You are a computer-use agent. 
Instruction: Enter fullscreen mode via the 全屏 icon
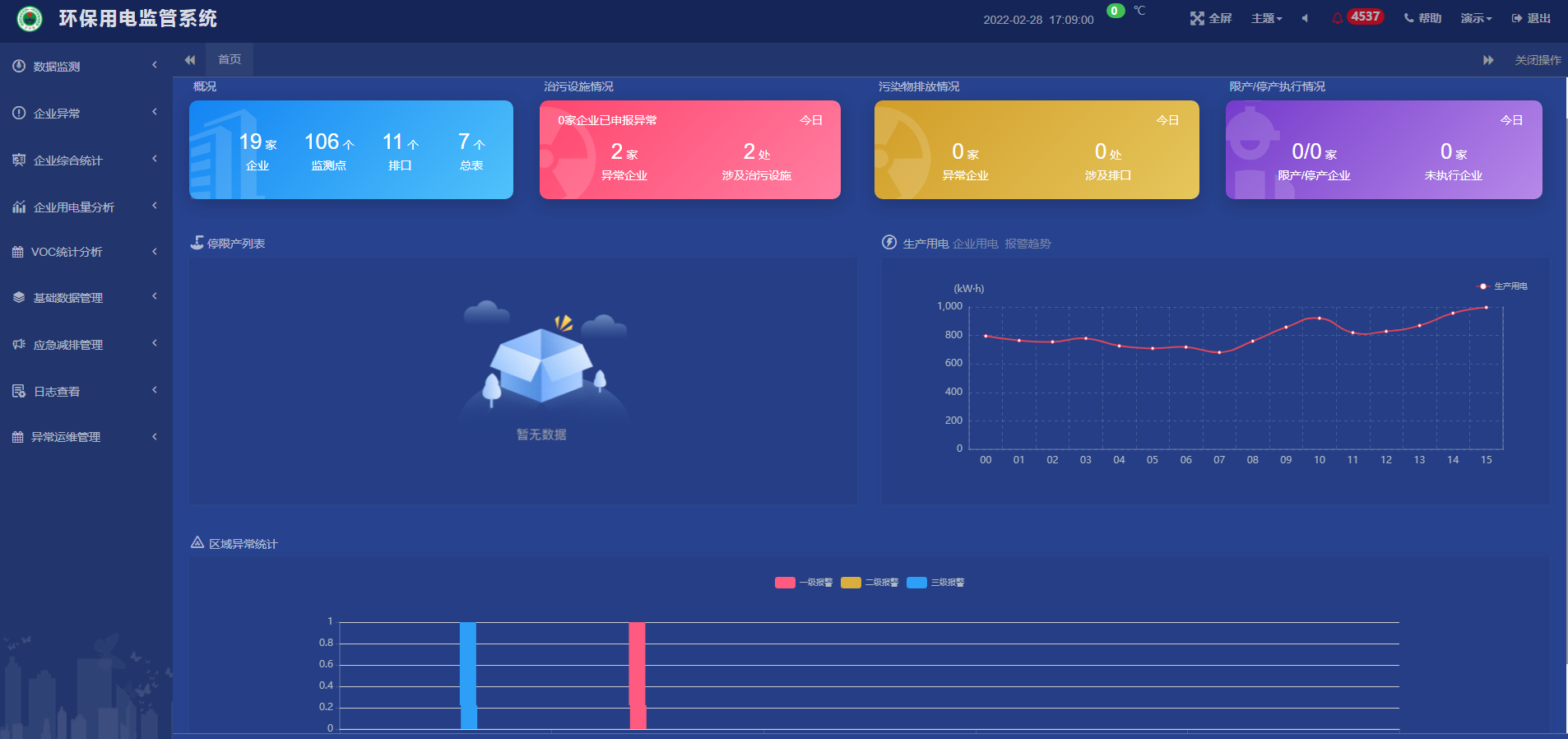click(1197, 18)
